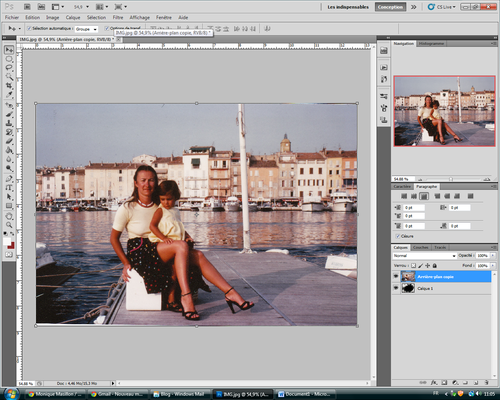This screenshot has height=400, width=500.
Task: Toggle Quick Mask mode button
Action: click(x=9, y=255)
